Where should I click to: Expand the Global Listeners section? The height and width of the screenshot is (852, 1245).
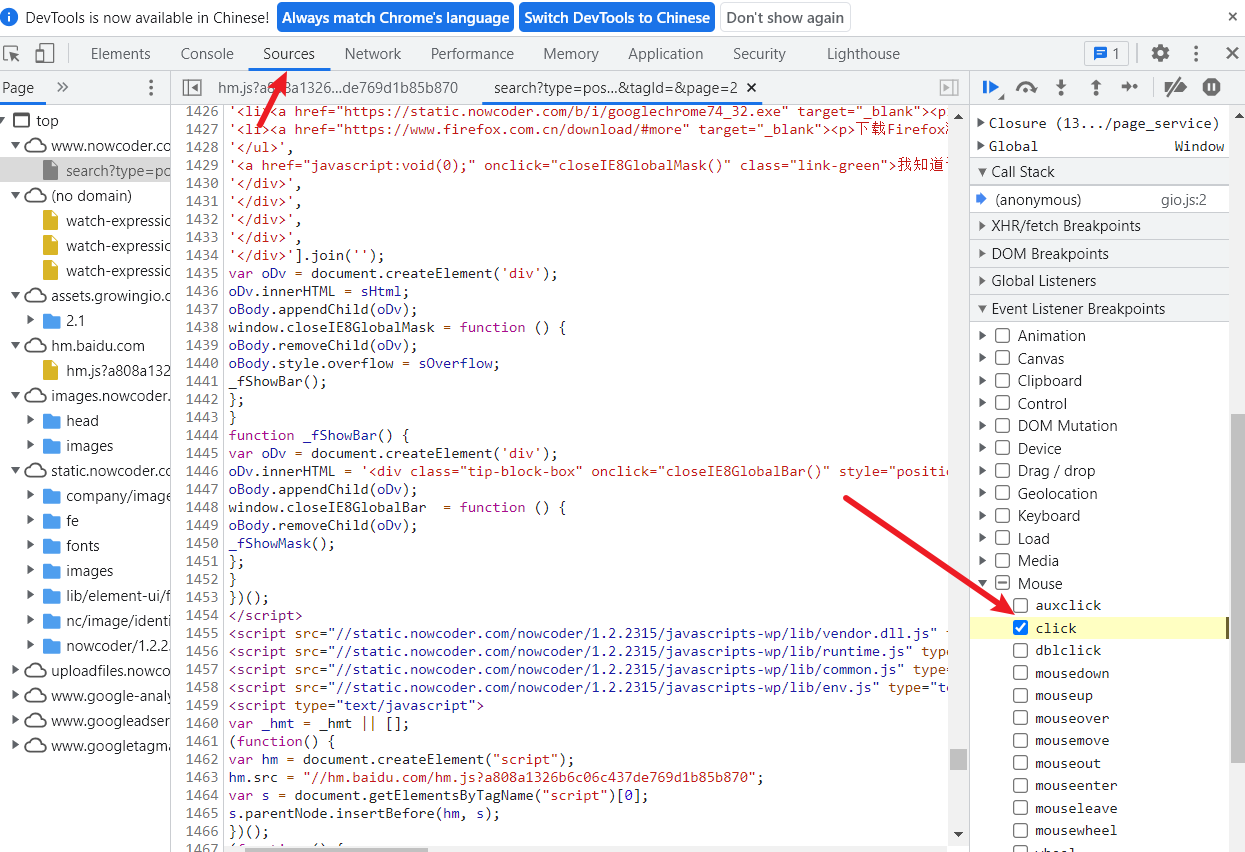pos(1100,281)
